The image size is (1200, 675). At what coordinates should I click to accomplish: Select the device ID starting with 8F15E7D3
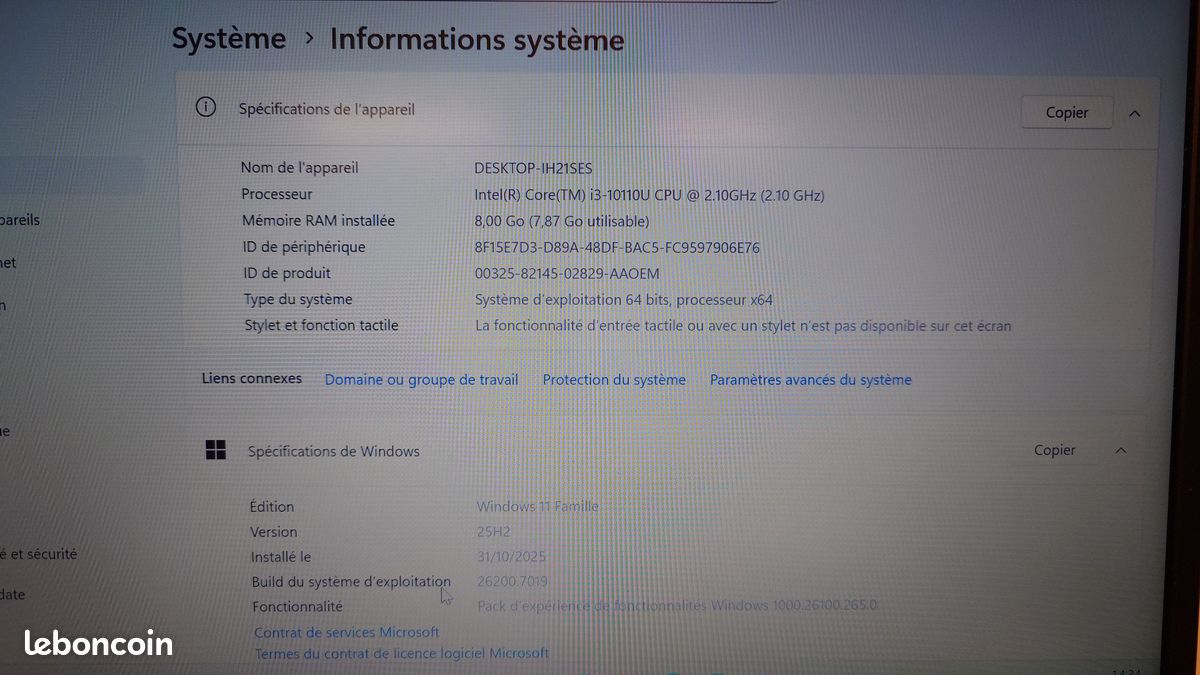pyautogui.click(x=617, y=247)
